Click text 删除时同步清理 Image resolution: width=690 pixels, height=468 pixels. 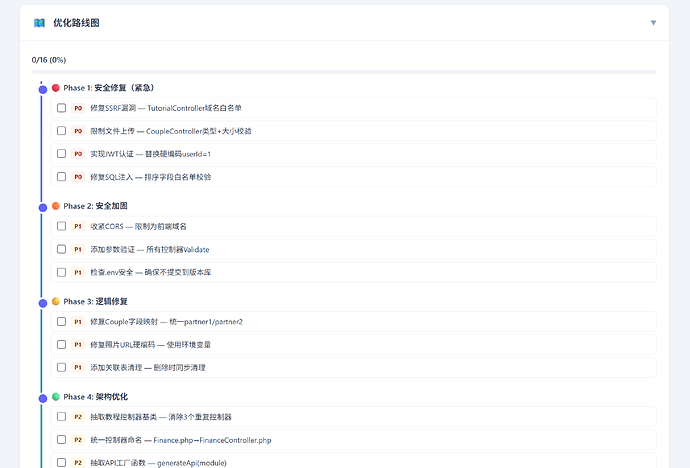[x=180, y=368]
